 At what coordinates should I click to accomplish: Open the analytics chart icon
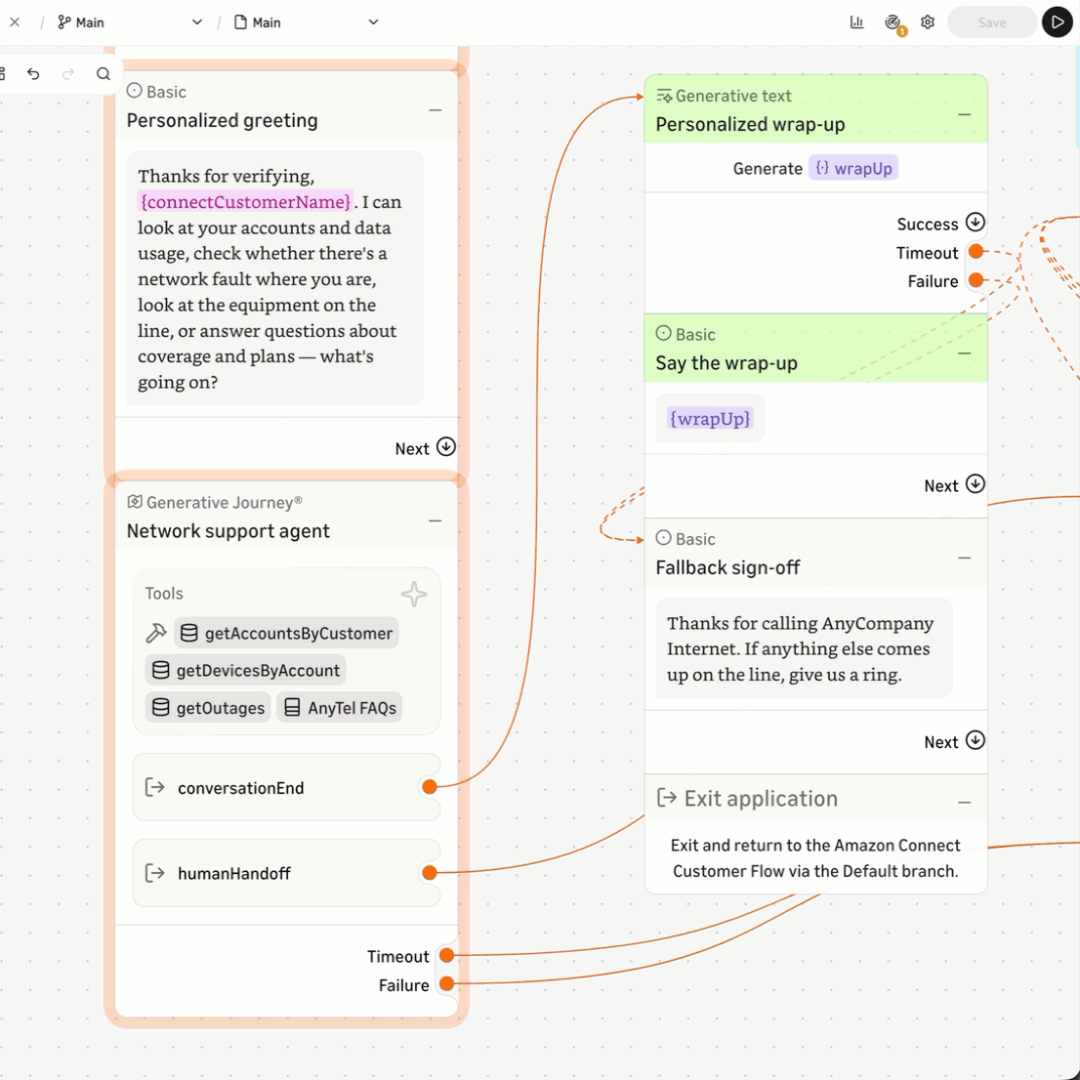[x=857, y=22]
